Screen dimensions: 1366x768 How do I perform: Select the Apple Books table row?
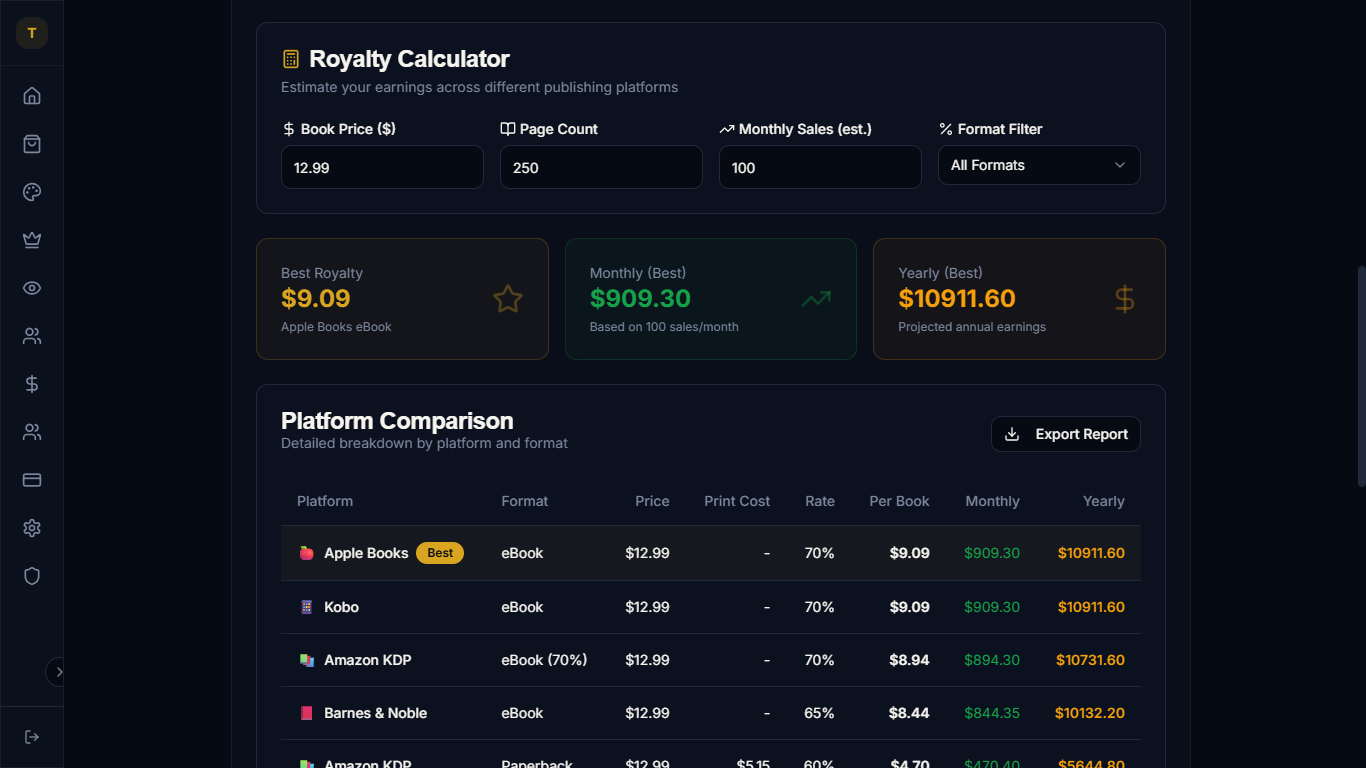click(x=710, y=553)
